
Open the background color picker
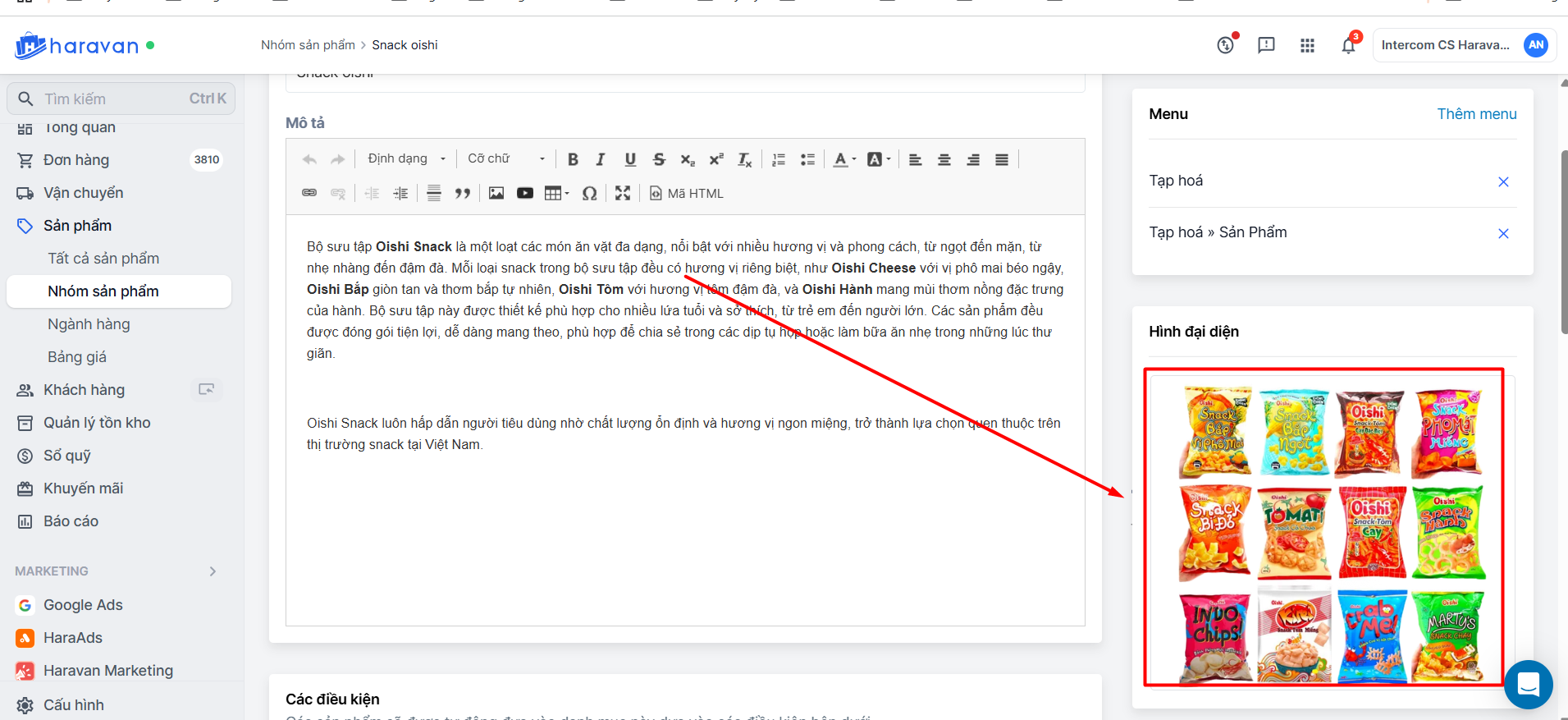(x=879, y=159)
